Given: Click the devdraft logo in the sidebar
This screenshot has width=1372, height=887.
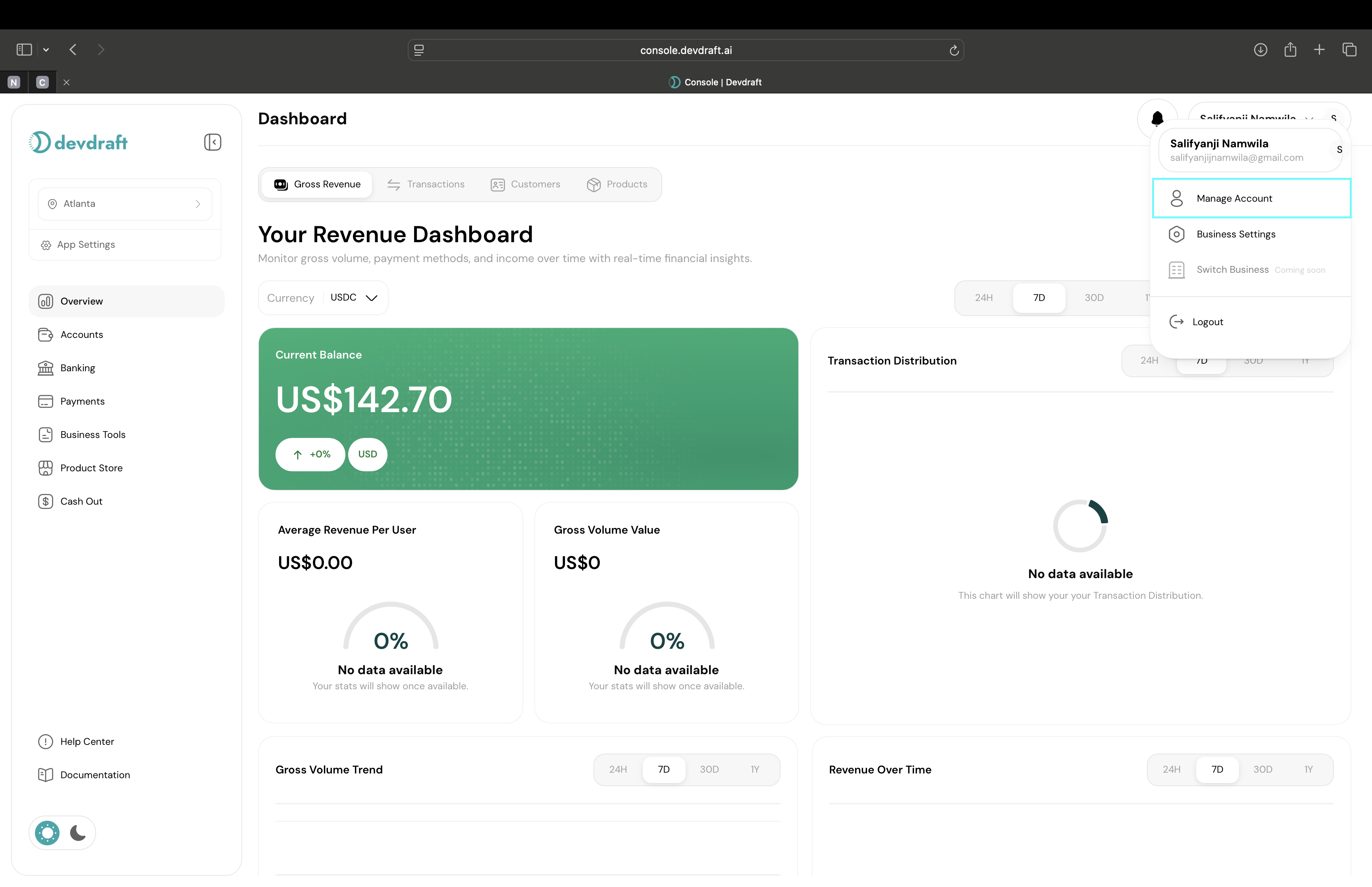Looking at the screenshot, I should 78,142.
